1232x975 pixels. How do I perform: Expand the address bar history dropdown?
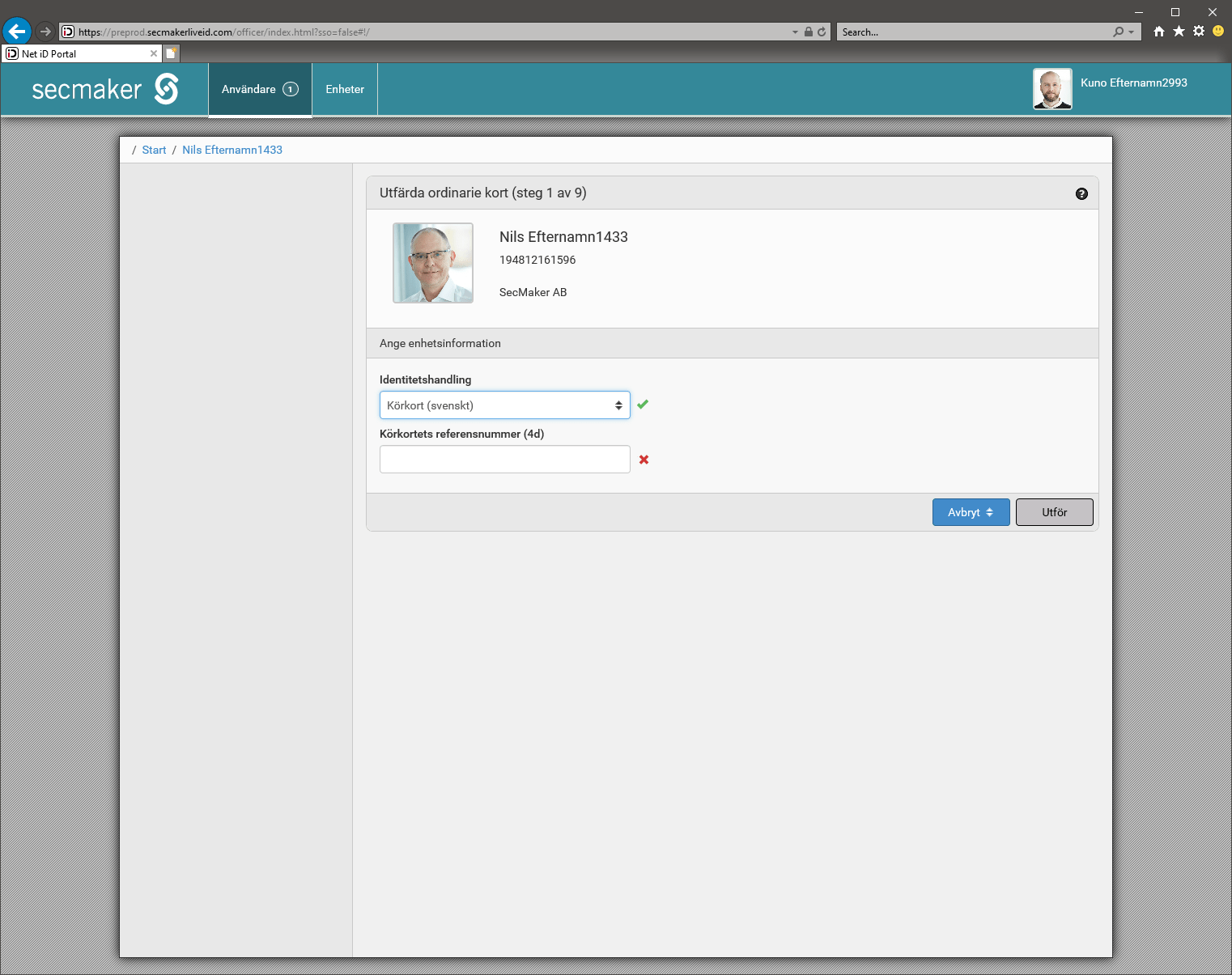pyautogui.click(x=795, y=32)
